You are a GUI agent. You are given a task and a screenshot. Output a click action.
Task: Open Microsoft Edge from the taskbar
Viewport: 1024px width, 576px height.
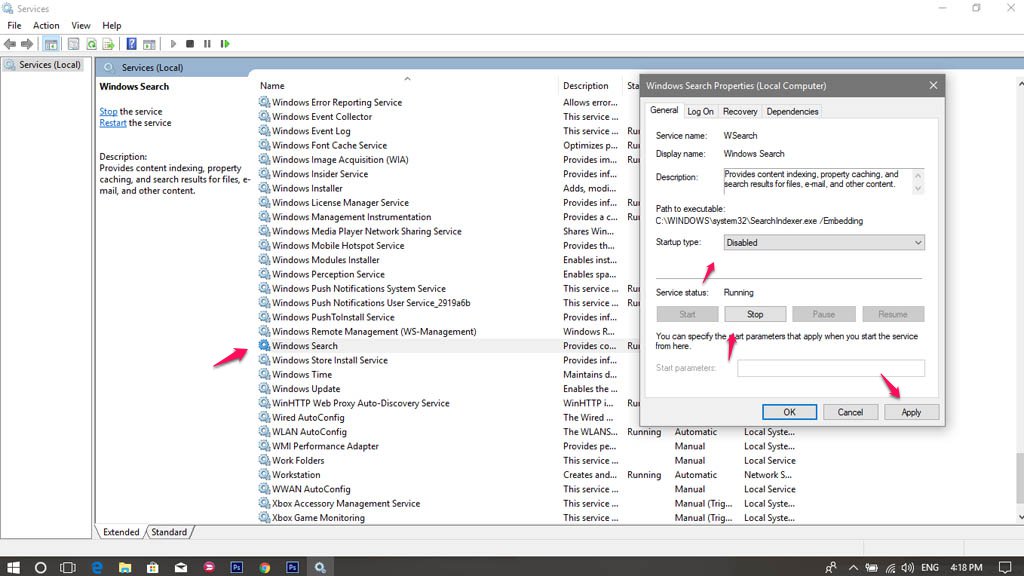pos(97,568)
